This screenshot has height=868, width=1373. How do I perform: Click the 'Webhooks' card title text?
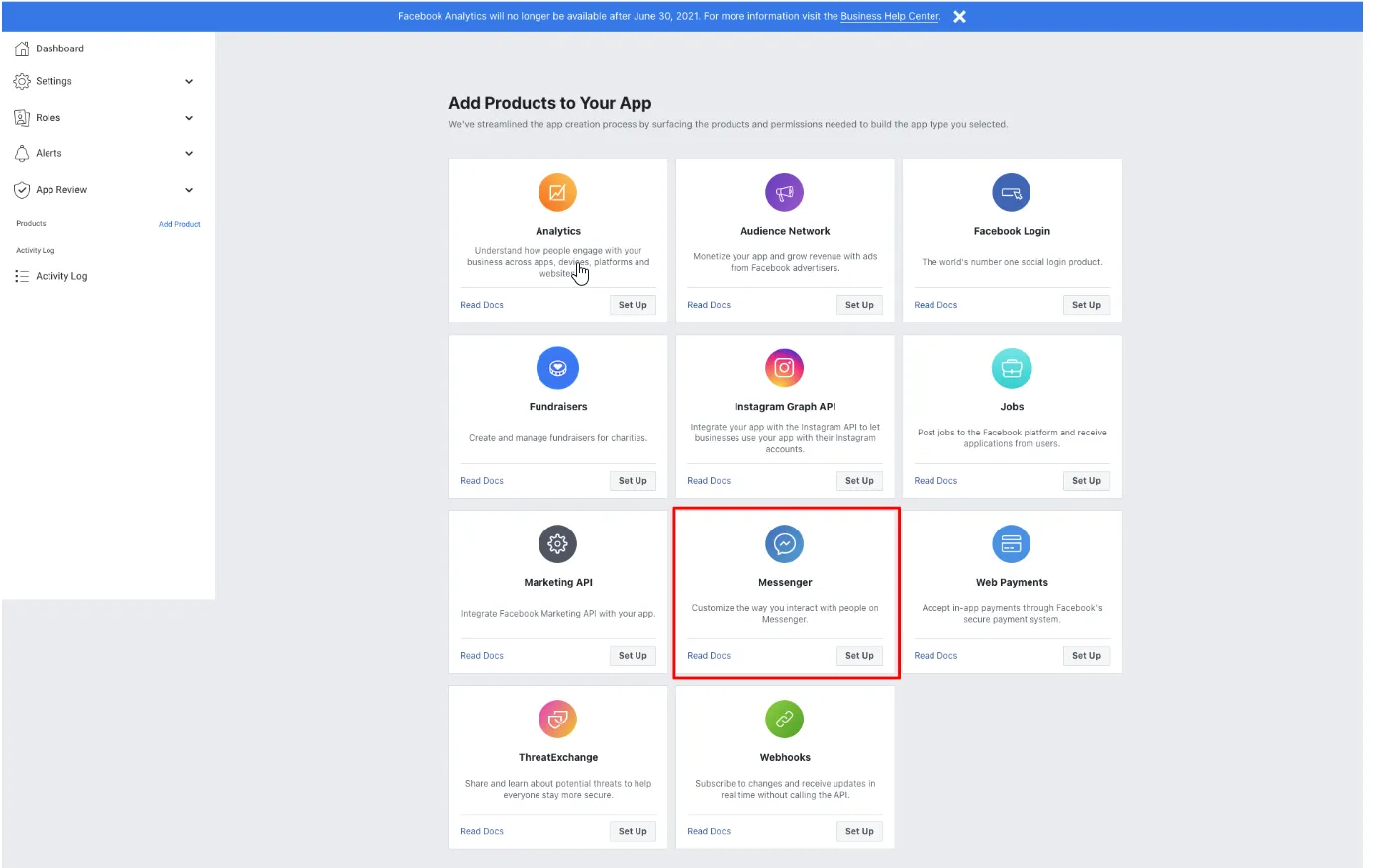[x=785, y=758]
